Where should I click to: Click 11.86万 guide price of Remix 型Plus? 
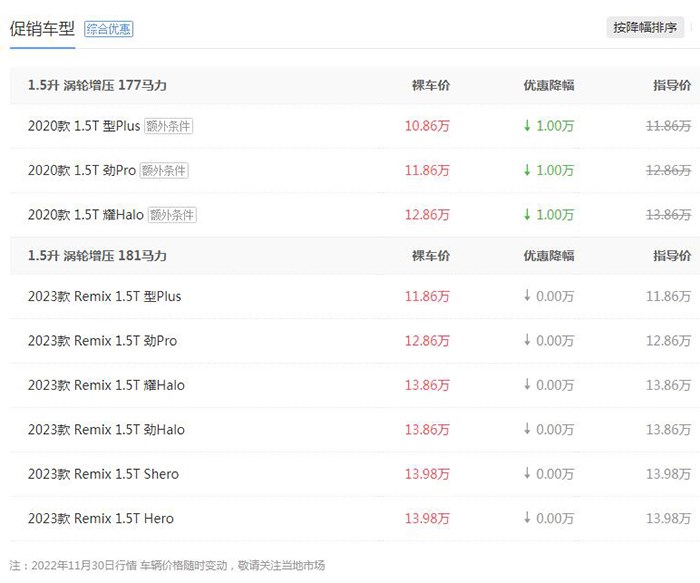coord(668,296)
